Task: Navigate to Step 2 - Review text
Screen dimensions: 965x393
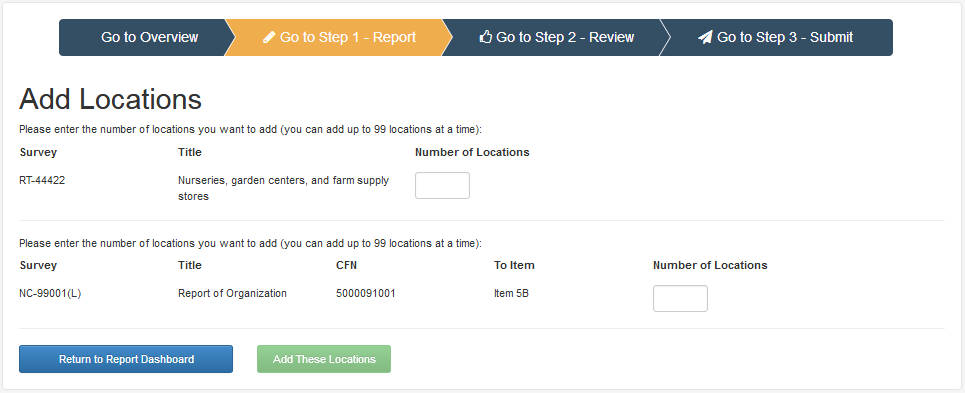Action: [x=565, y=38]
